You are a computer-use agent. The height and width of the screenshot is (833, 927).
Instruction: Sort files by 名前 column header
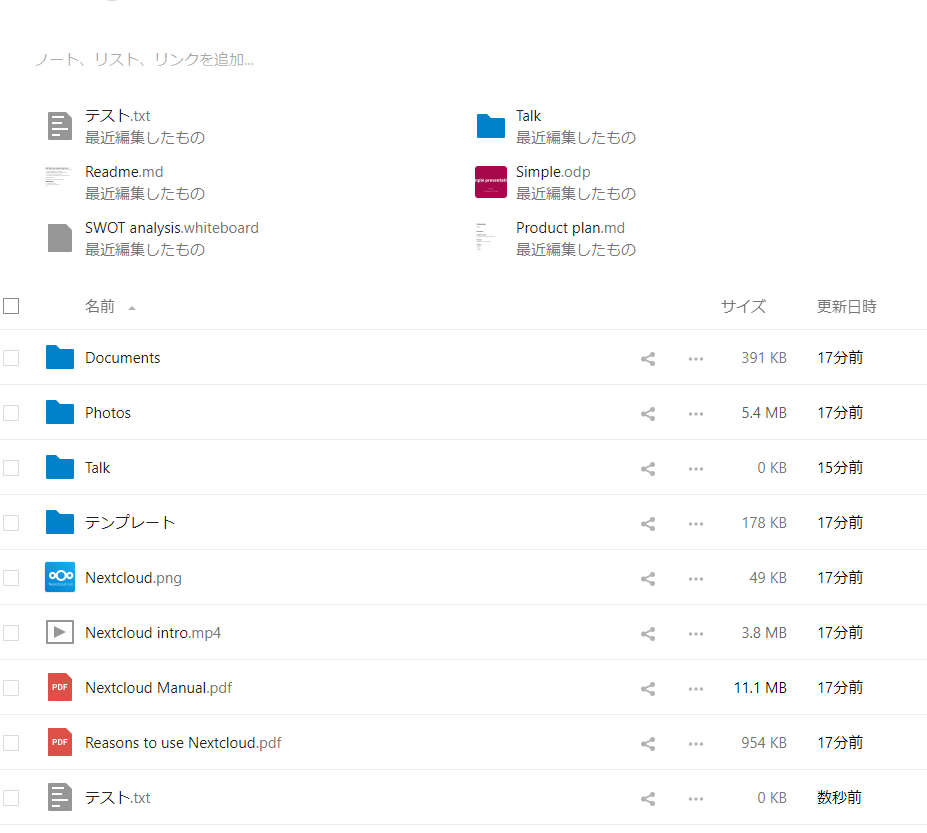click(x=99, y=306)
